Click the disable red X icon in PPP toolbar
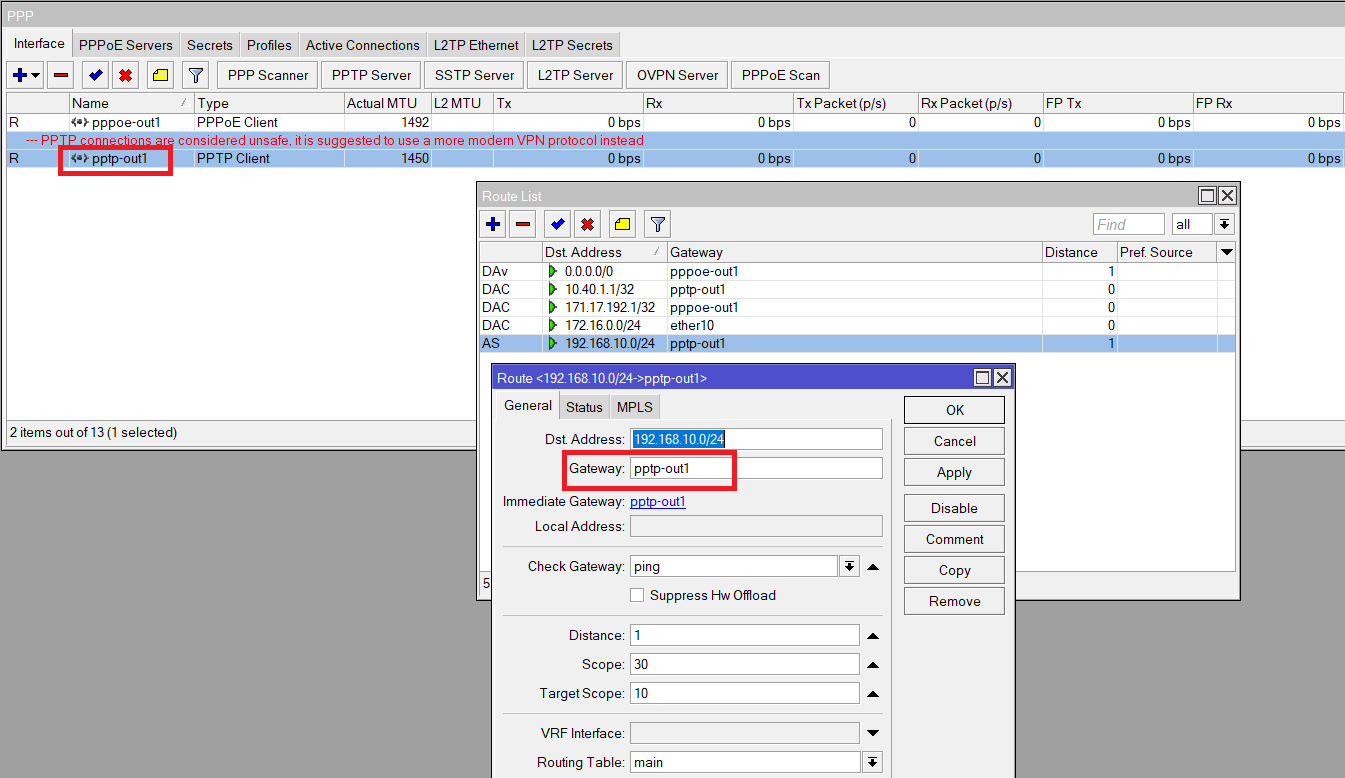Viewport: 1345px width, 778px height. point(125,75)
